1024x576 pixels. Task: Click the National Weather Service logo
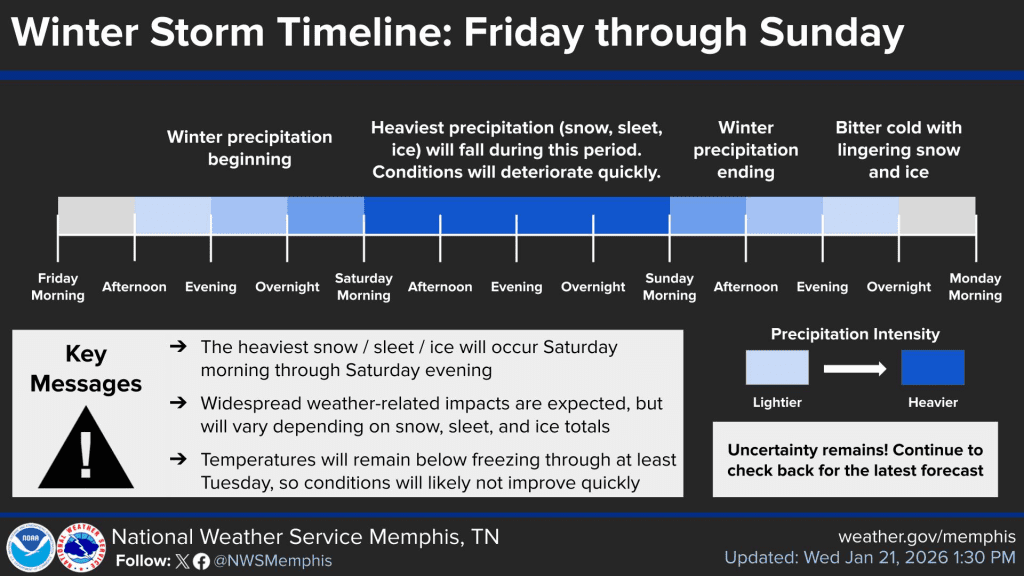(x=82, y=547)
